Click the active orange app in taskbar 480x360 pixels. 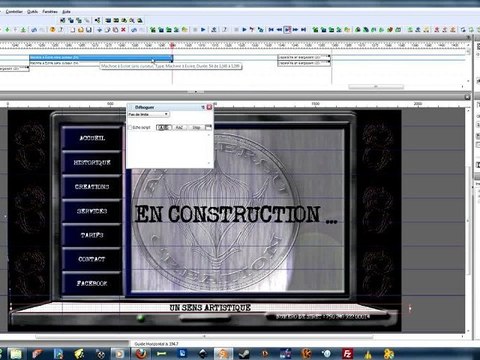click(x=223, y=353)
